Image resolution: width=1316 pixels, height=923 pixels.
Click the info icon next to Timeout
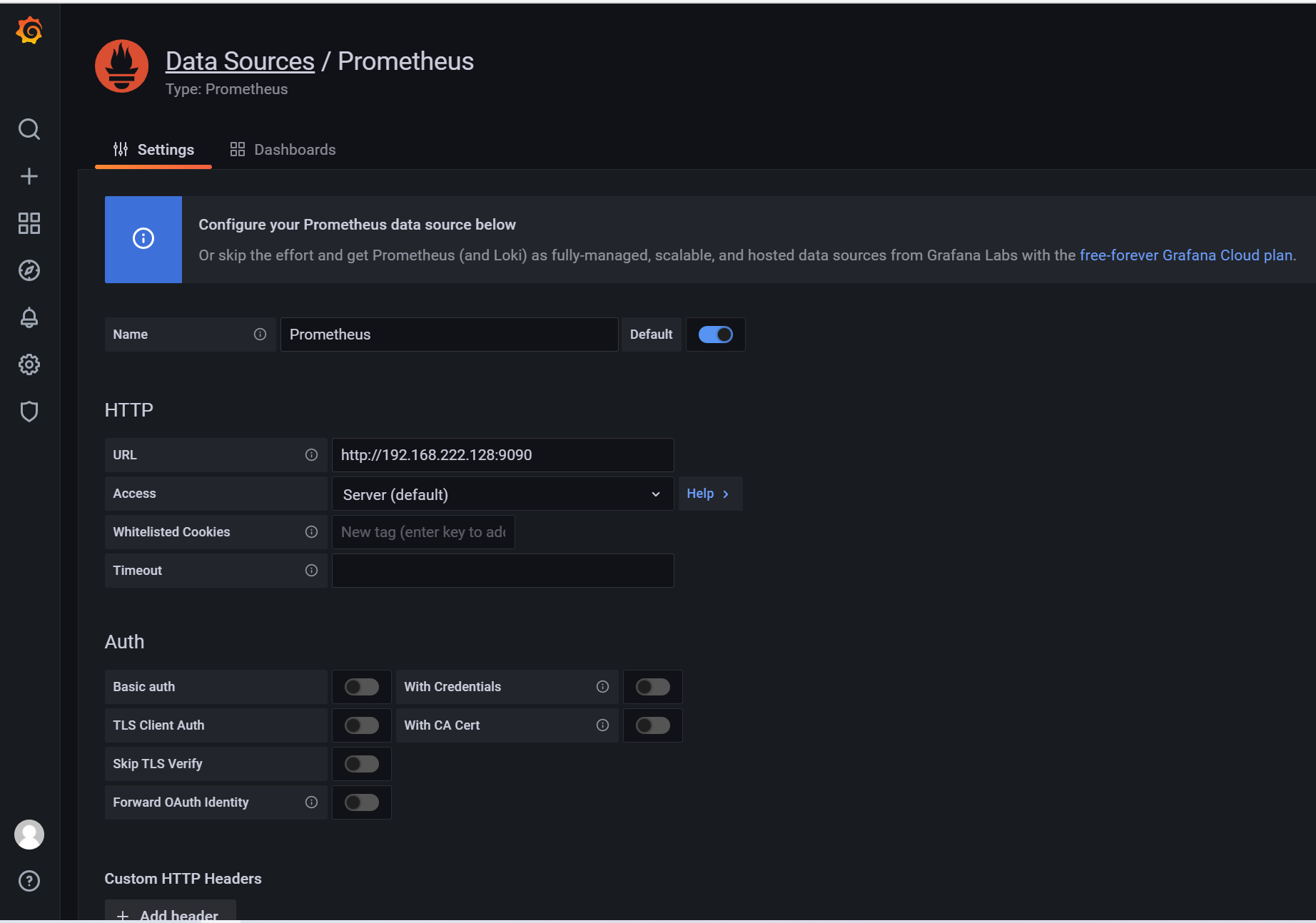pos(312,571)
